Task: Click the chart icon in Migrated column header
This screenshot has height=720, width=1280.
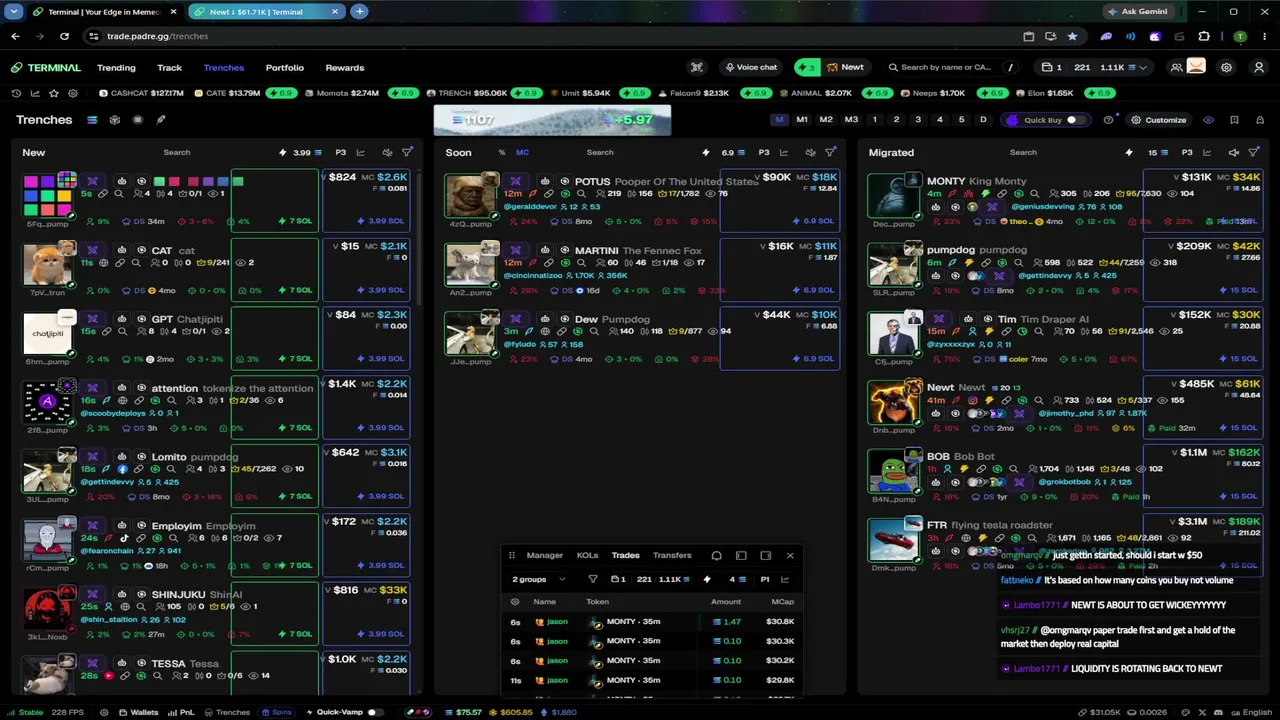Action: [x=1209, y=153]
